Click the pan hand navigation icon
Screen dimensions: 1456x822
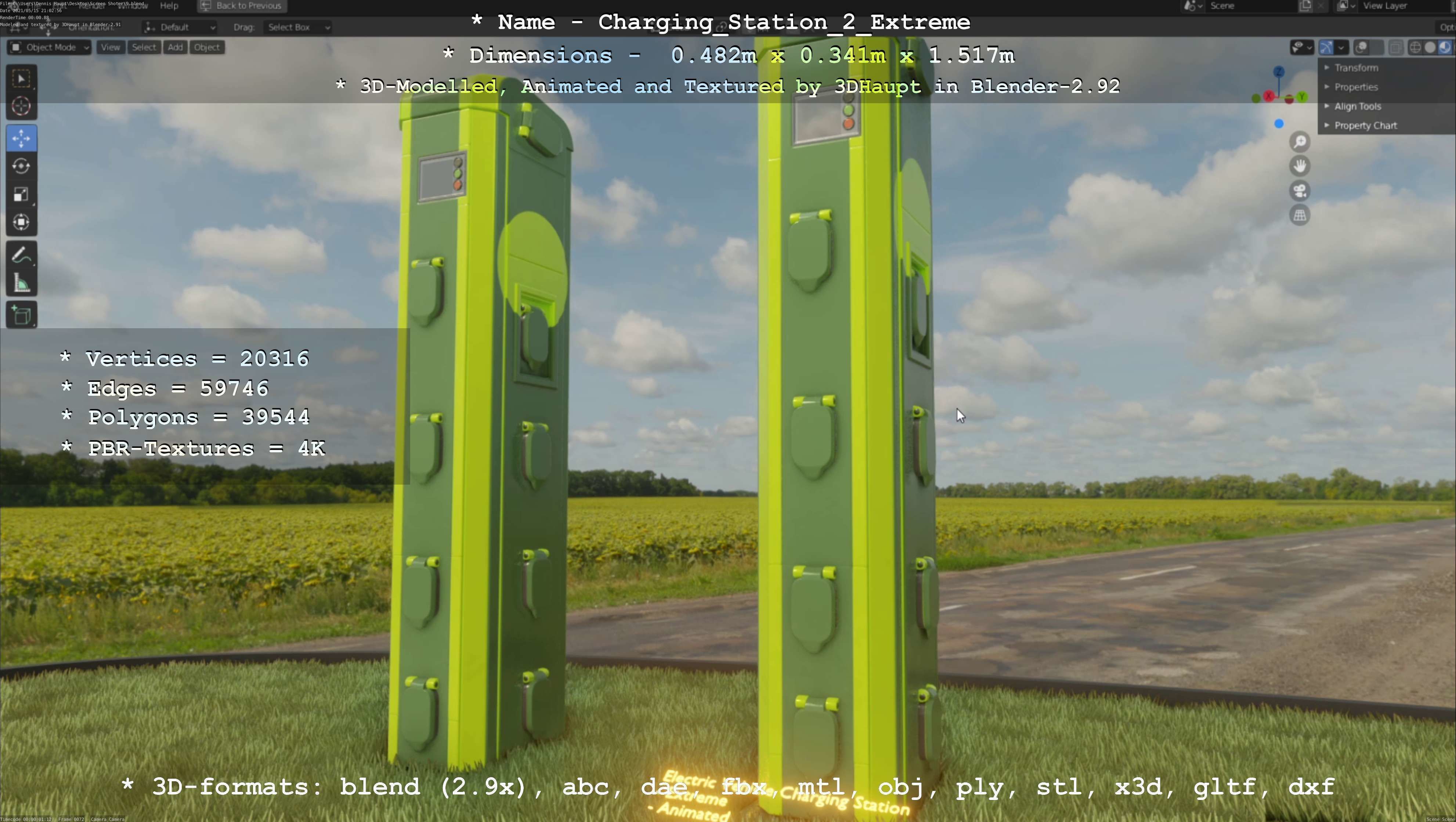(x=1300, y=166)
